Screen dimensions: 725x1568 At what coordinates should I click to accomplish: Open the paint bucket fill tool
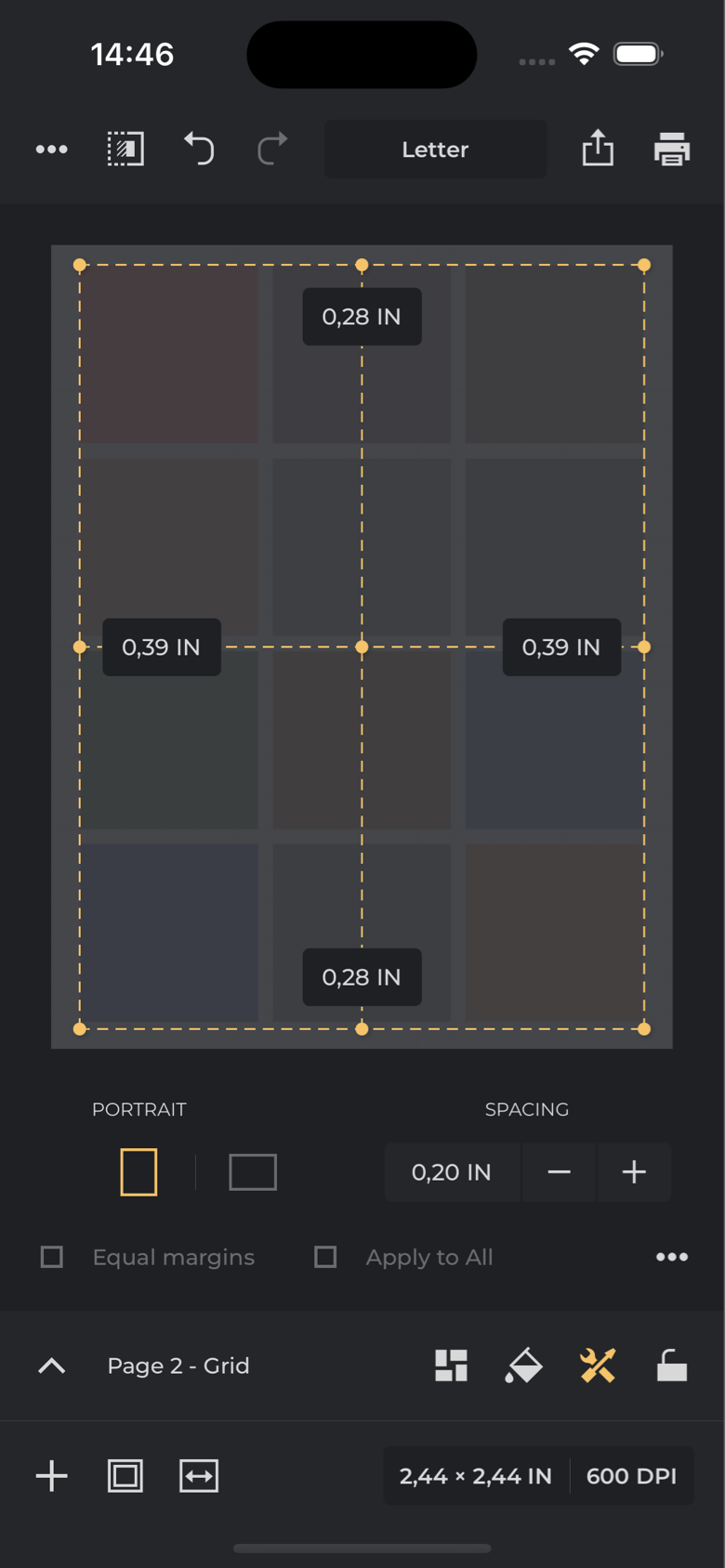tap(524, 1365)
